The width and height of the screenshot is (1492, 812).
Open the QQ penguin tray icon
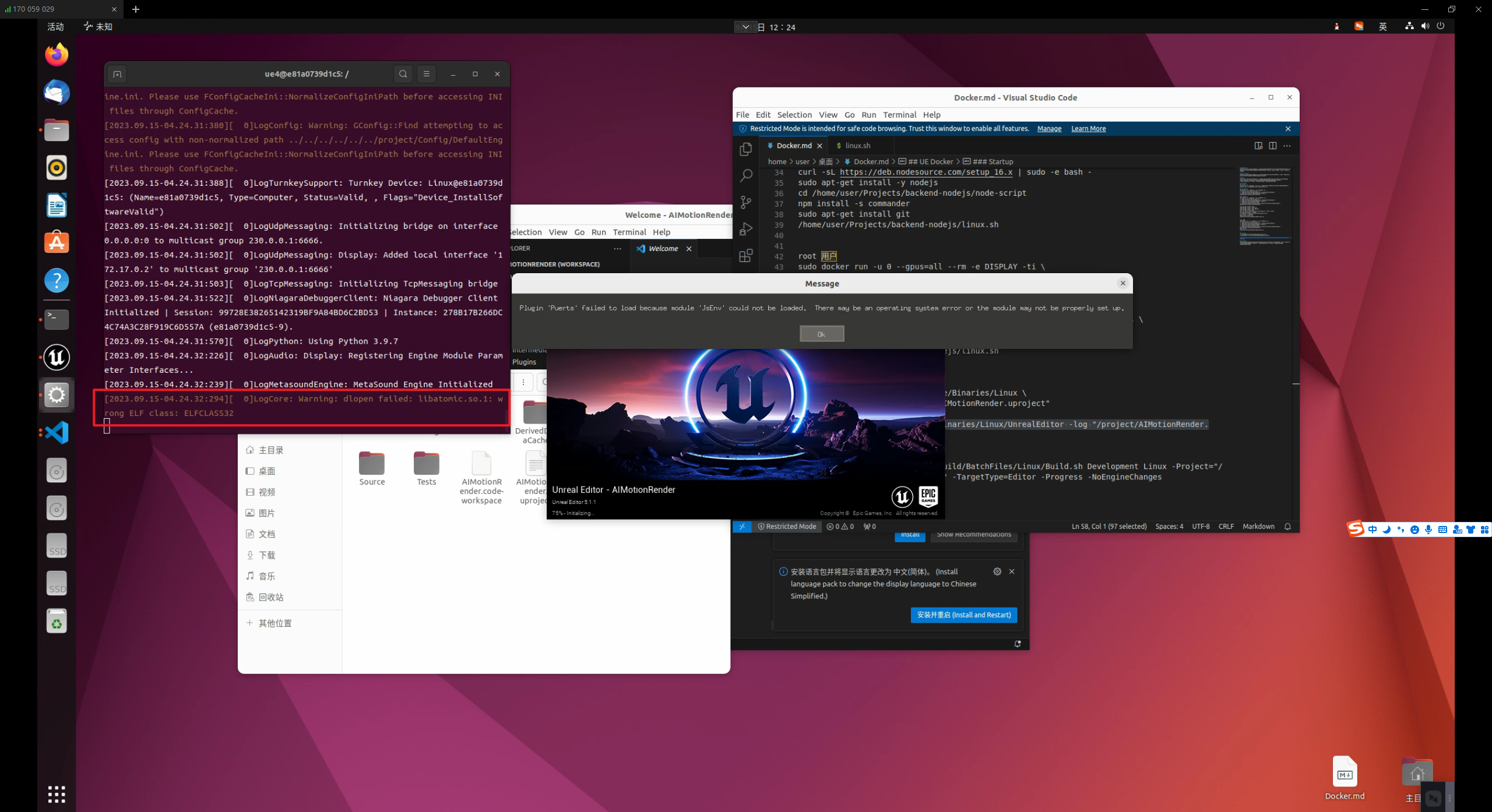pyautogui.click(x=1336, y=26)
